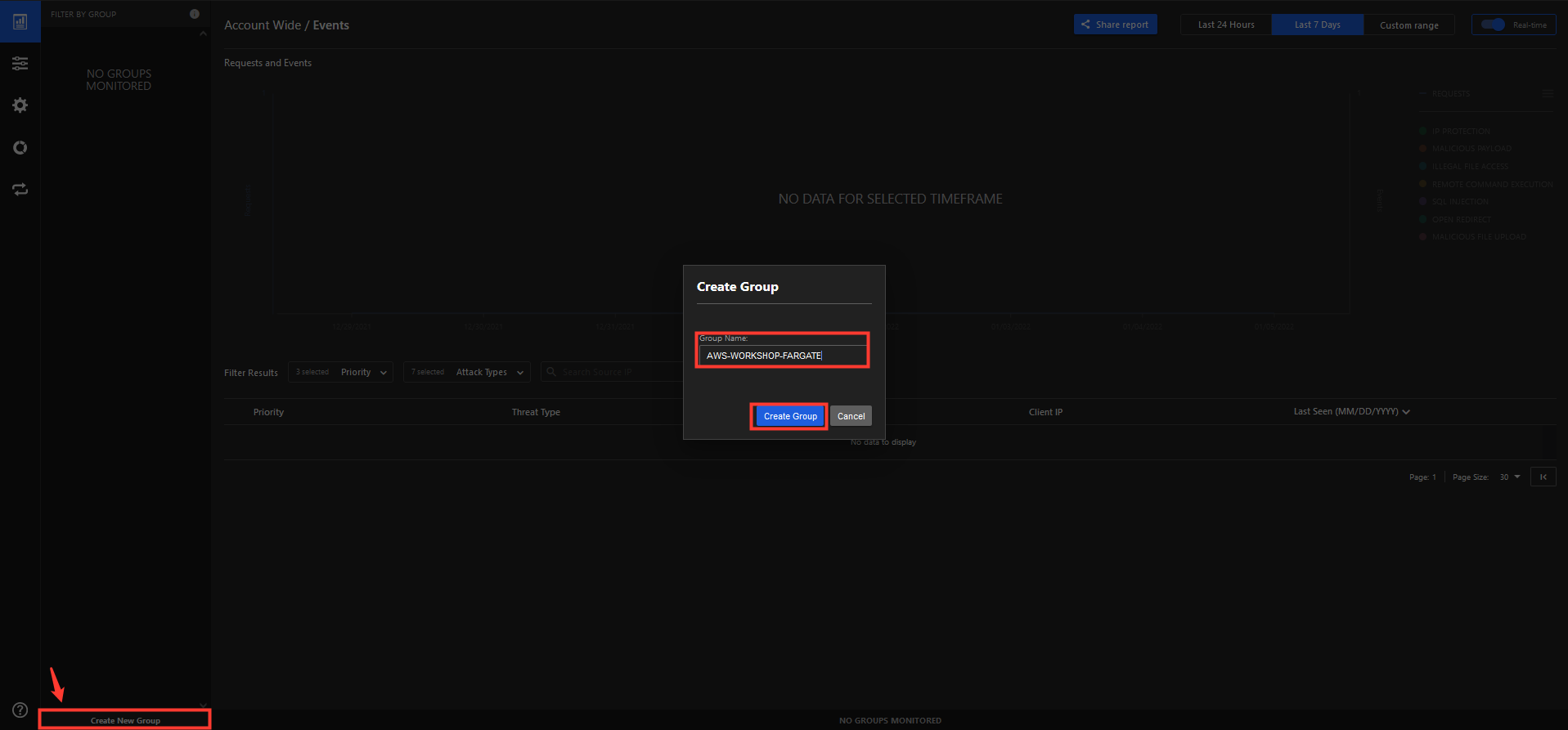Screen dimensions: 1568x730
Task: Click the Filter By Group header
Action: pyautogui.click(x=83, y=14)
